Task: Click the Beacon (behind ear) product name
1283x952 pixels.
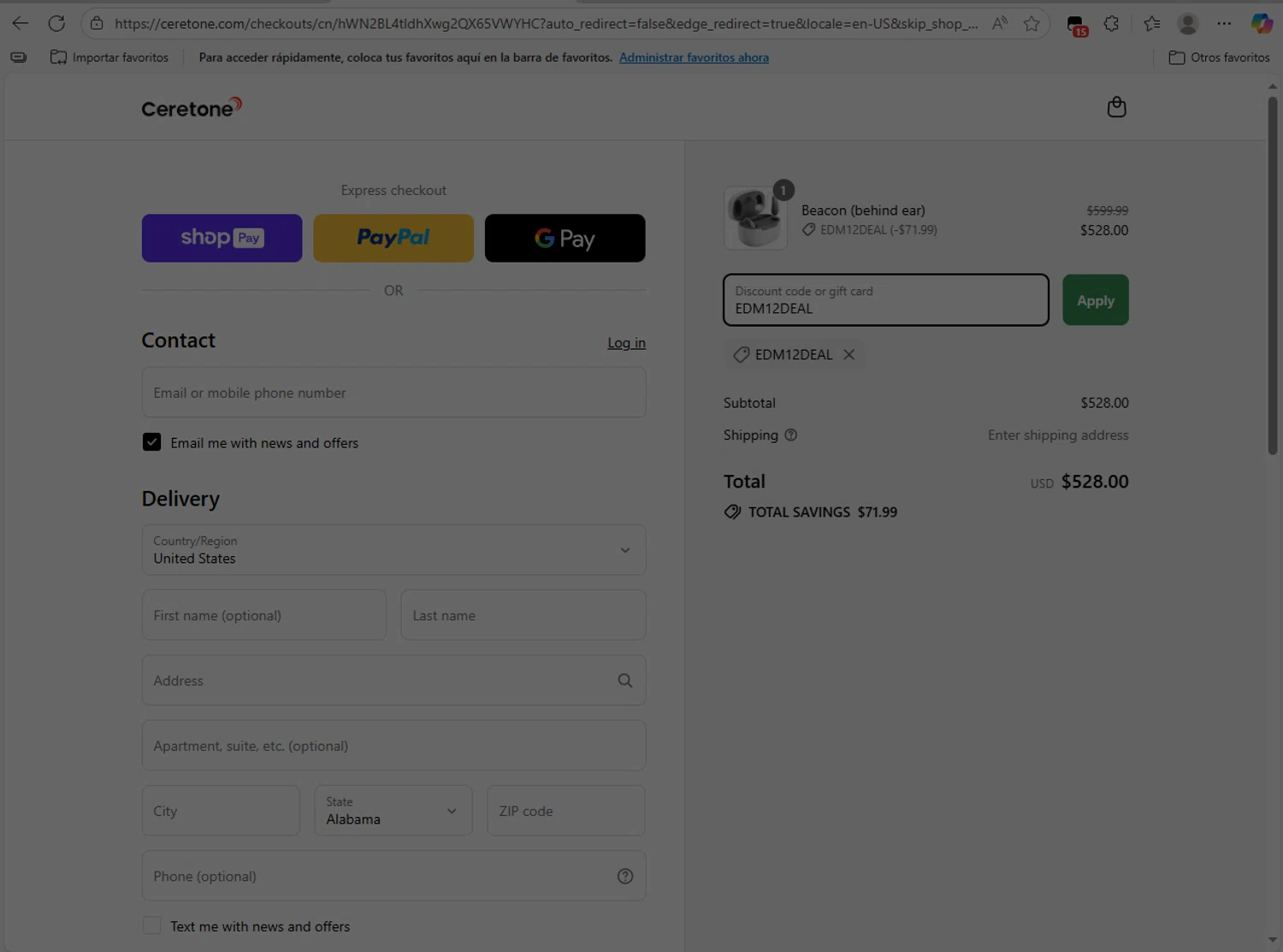Action: click(863, 210)
